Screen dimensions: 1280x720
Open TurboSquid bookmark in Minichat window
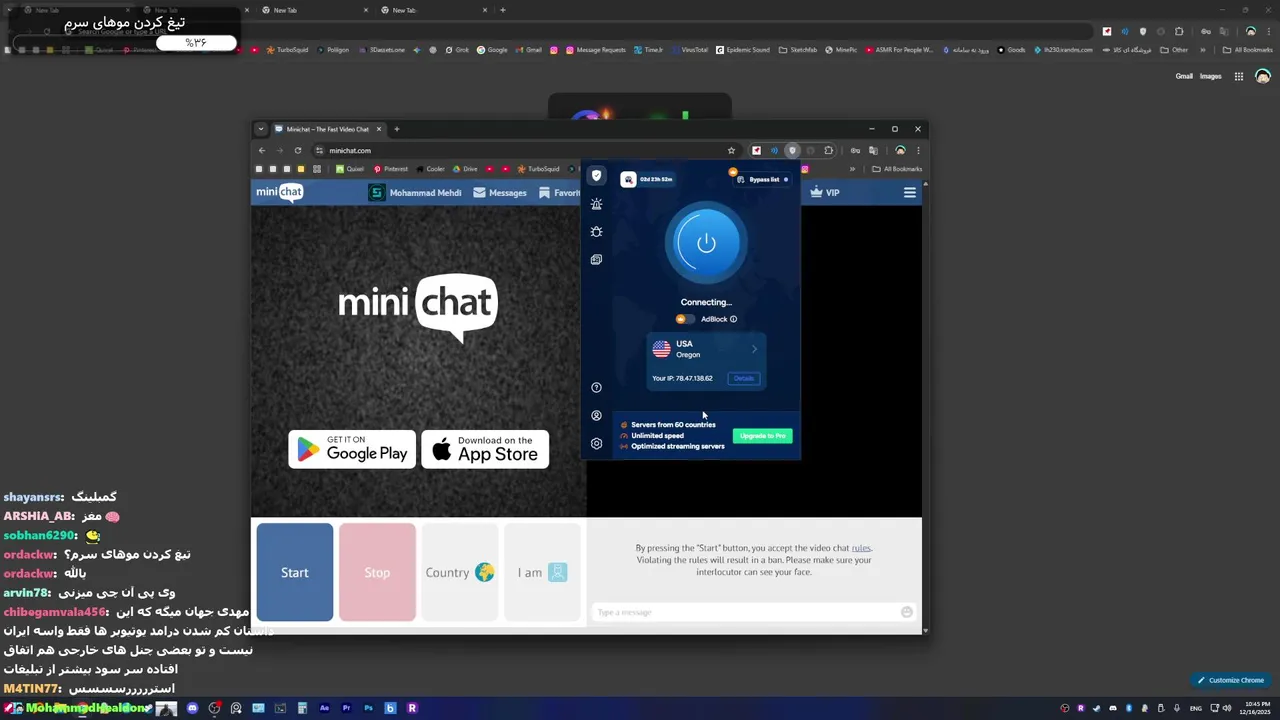(538, 169)
